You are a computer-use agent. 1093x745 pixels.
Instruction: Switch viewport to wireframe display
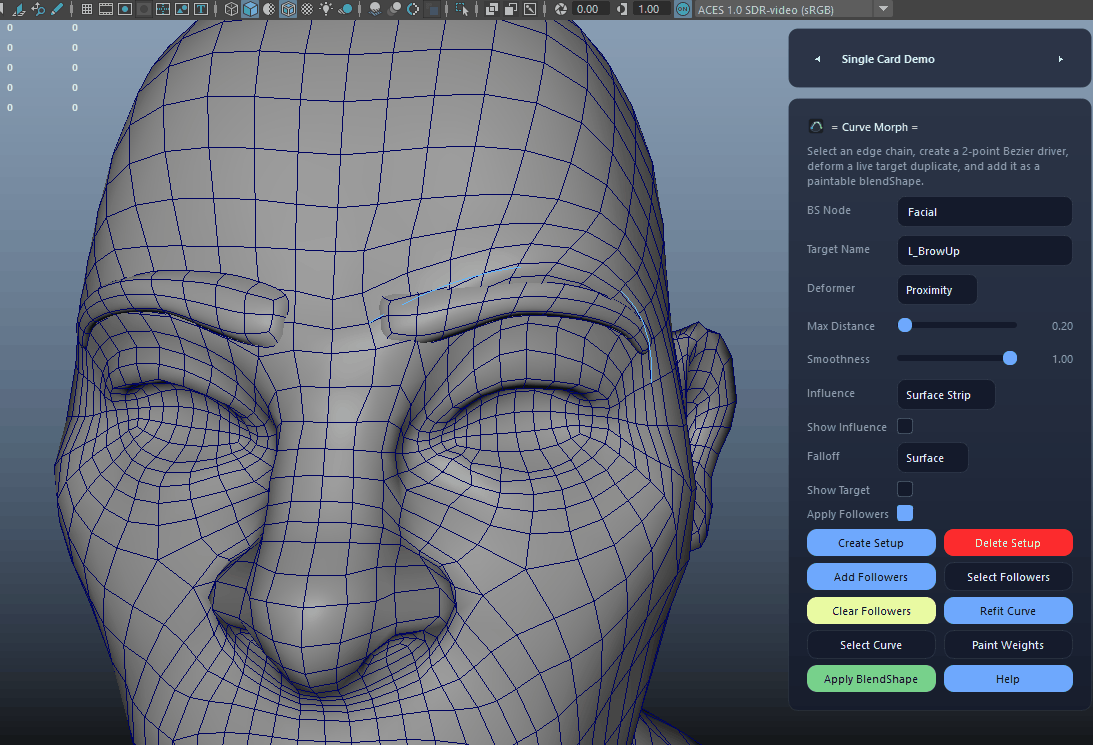pos(231,9)
